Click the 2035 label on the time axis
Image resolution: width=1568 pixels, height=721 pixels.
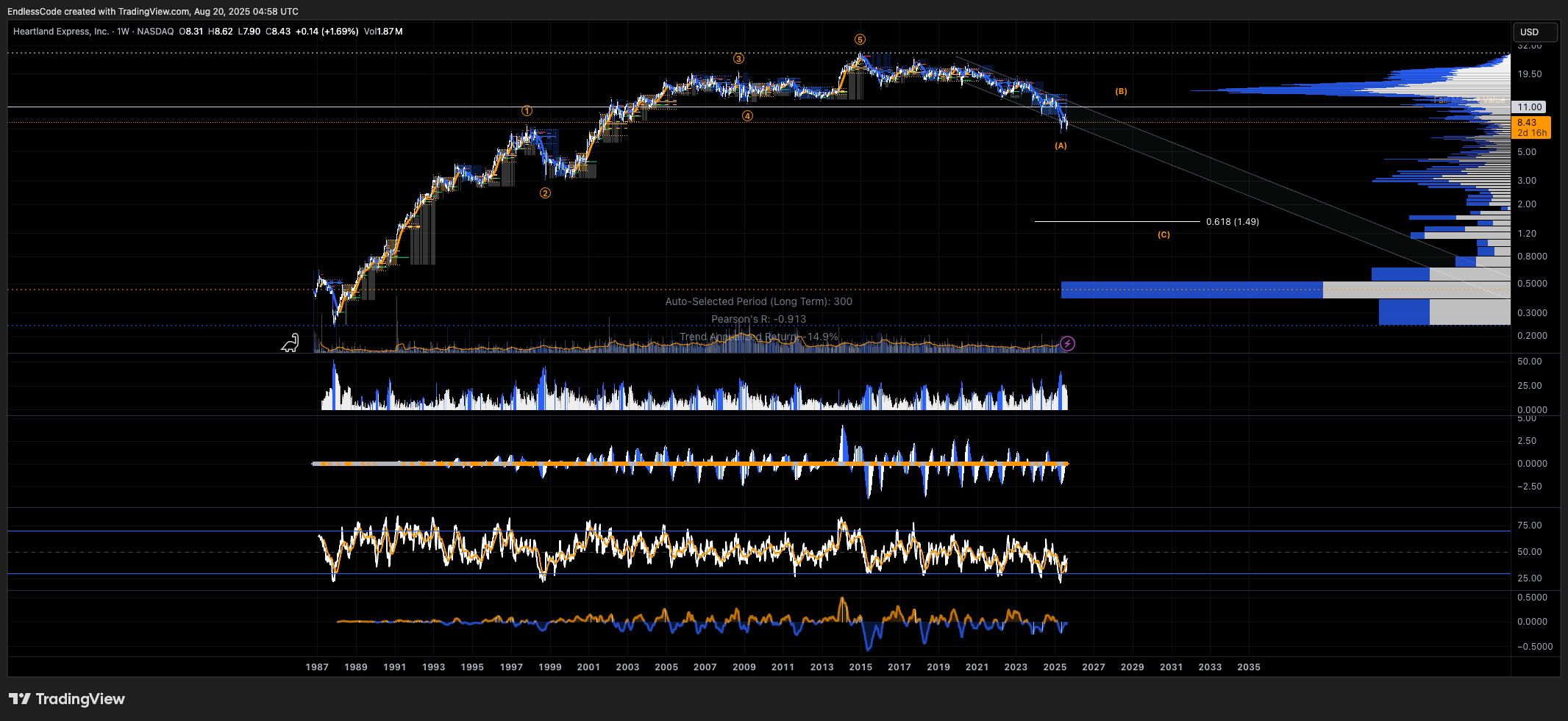coord(1249,667)
